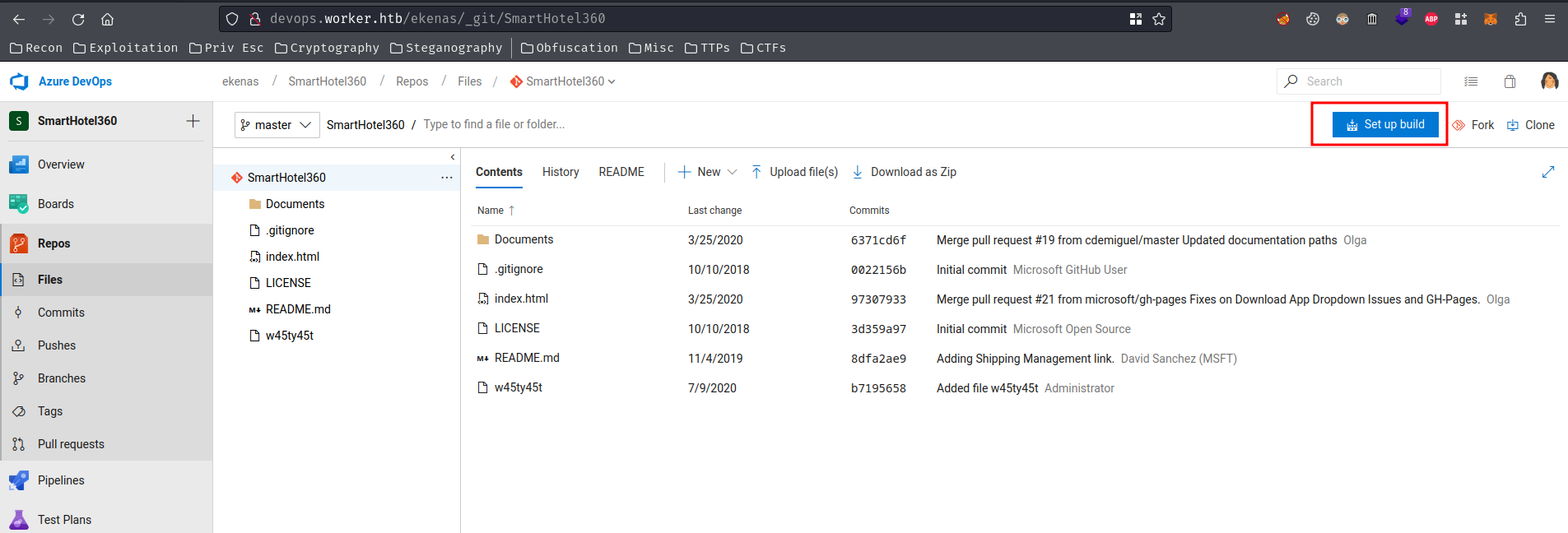The width and height of the screenshot is (1568, 533).
Task: Open w45ty45t file in the contents list
Action: click(x=519, y=387)
